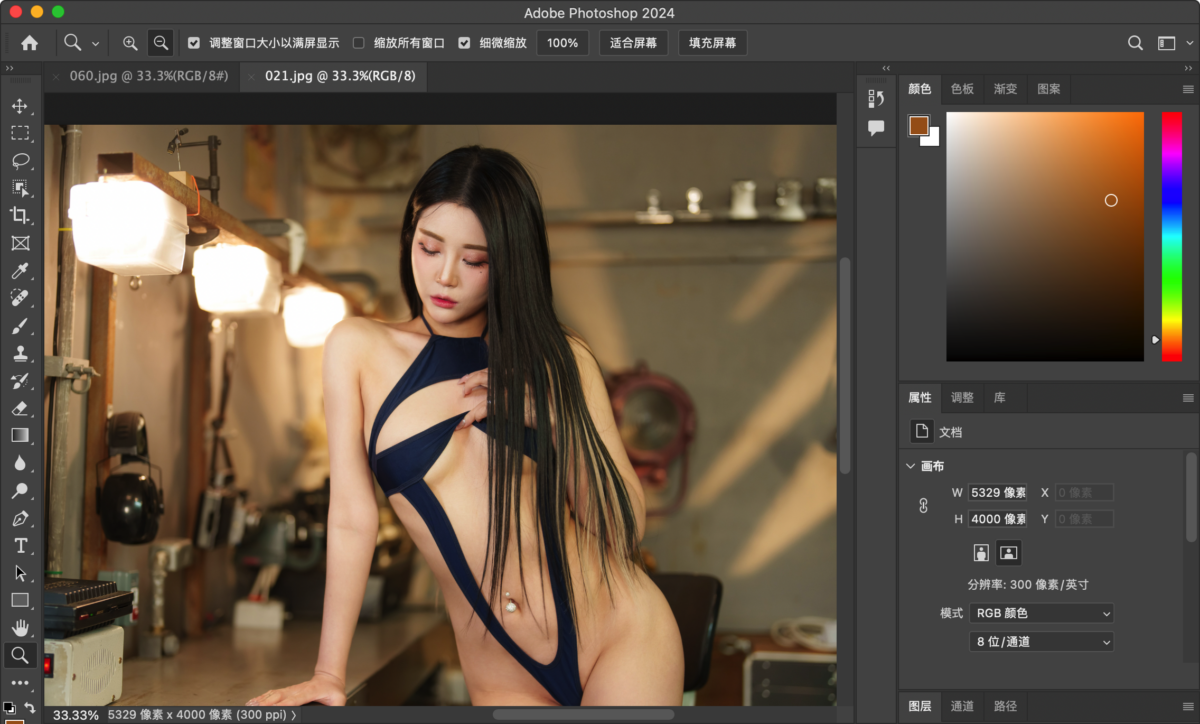Image resolution: width=1200 pixels, height=724 pixels.
Task: Open the History panel icon
Action: [x=876, y=98]
